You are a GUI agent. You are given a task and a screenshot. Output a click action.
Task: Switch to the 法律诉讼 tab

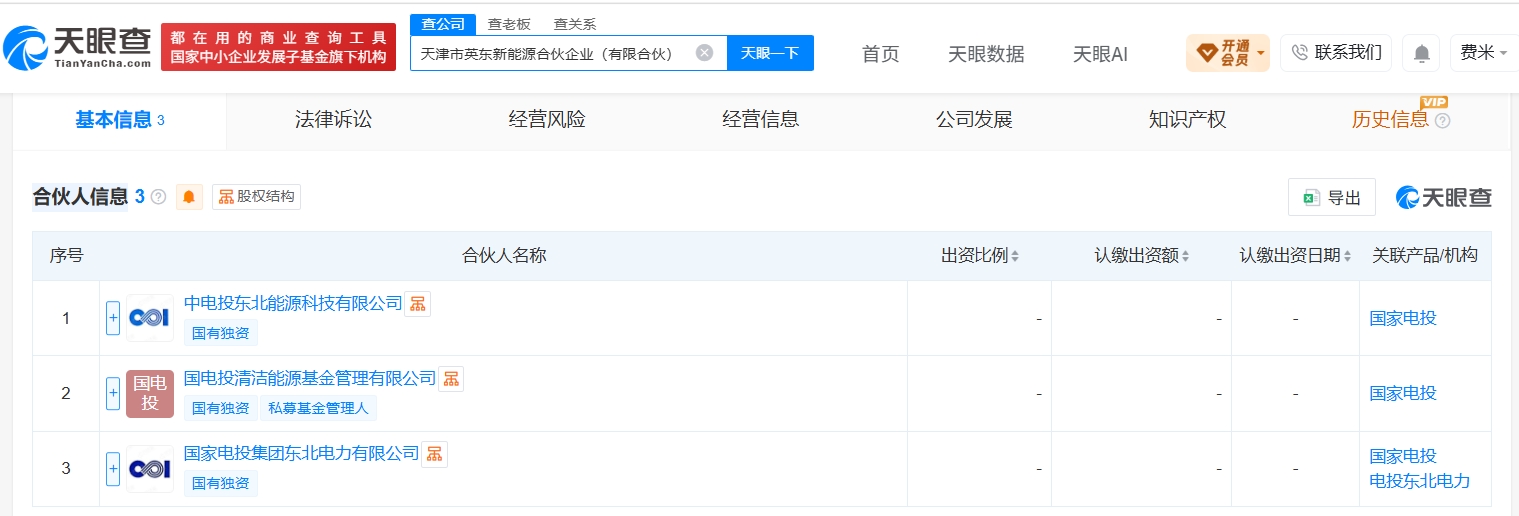333,120
